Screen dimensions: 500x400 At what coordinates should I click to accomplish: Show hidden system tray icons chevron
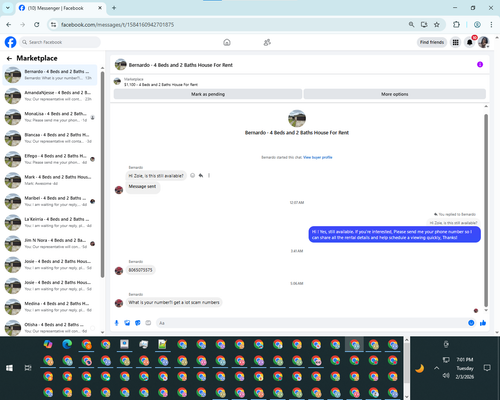pyautogui.click(x=436, y=368)
